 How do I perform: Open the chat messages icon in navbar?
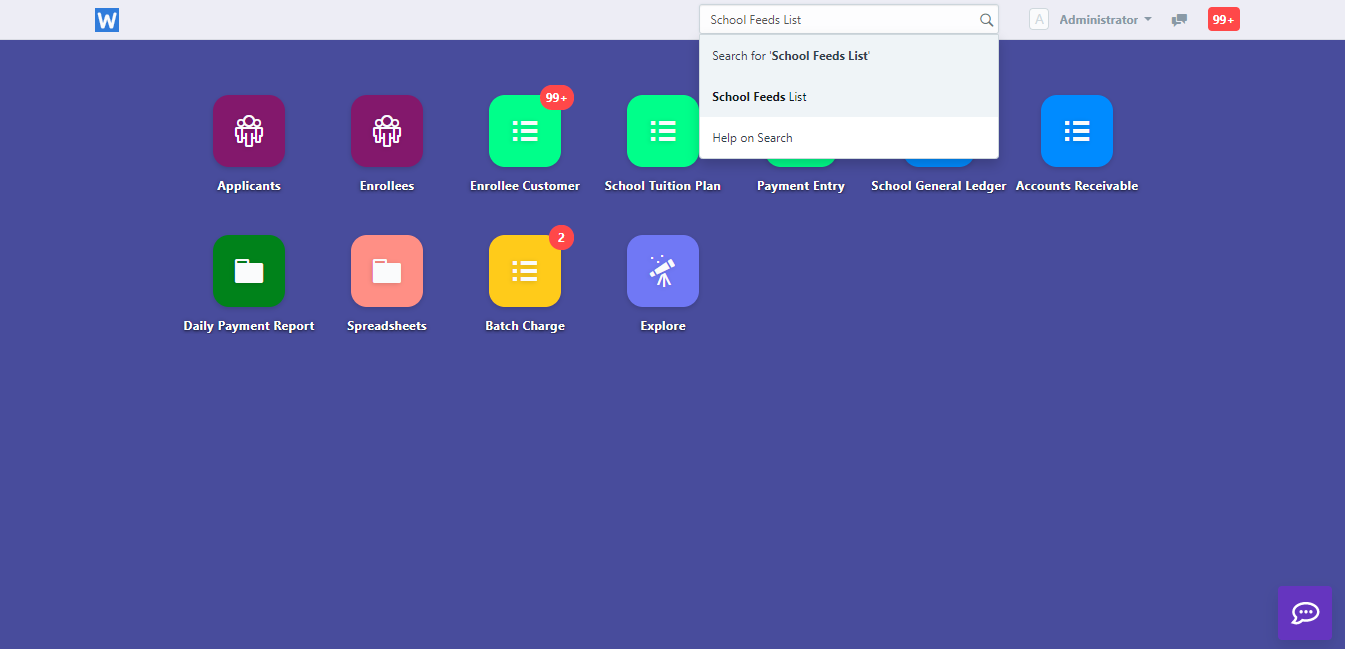pyautogui.click(x=1180, y=20)
